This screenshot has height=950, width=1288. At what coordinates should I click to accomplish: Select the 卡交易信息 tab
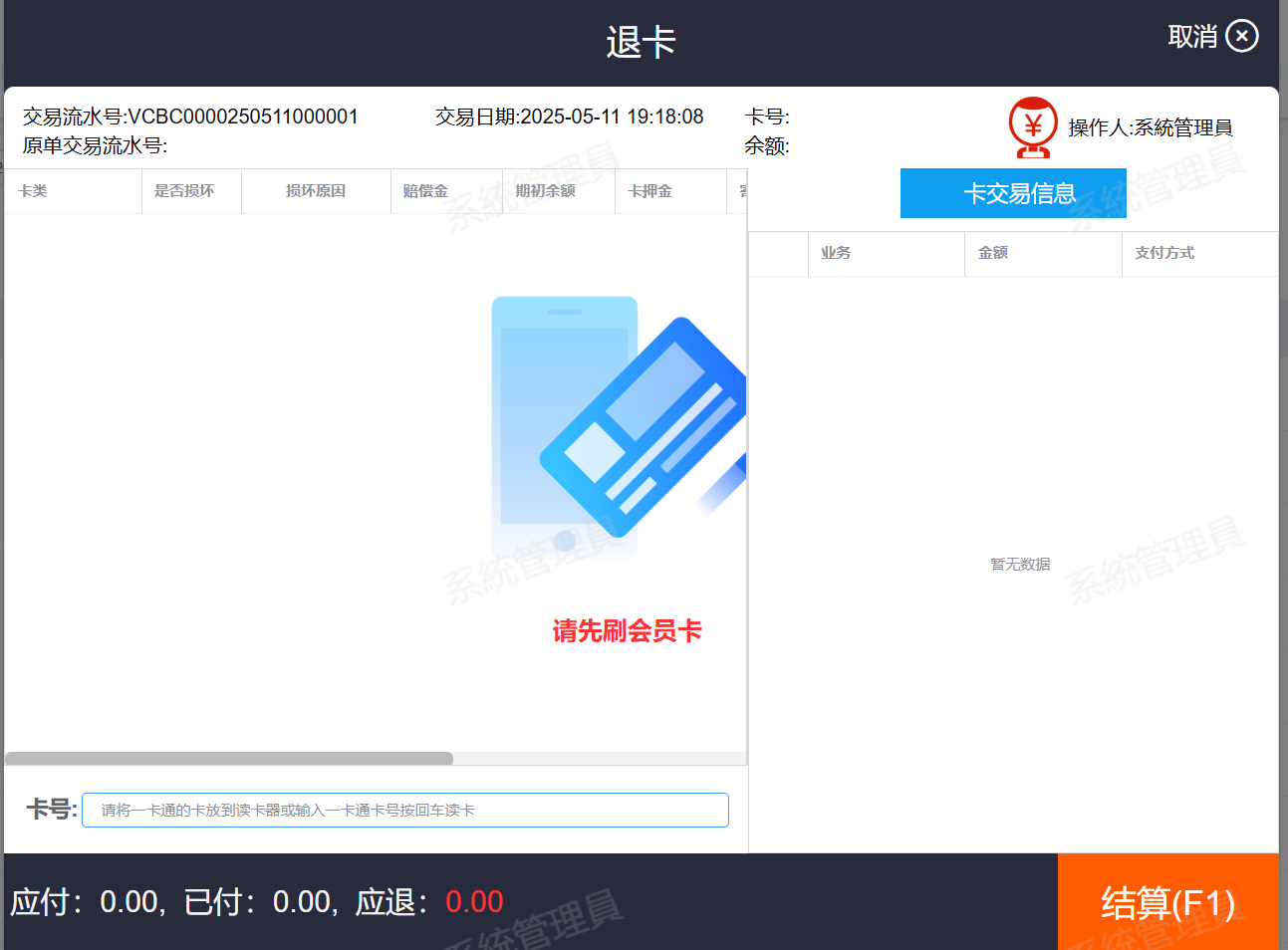pyautogui.click(x=1013, y=193)
